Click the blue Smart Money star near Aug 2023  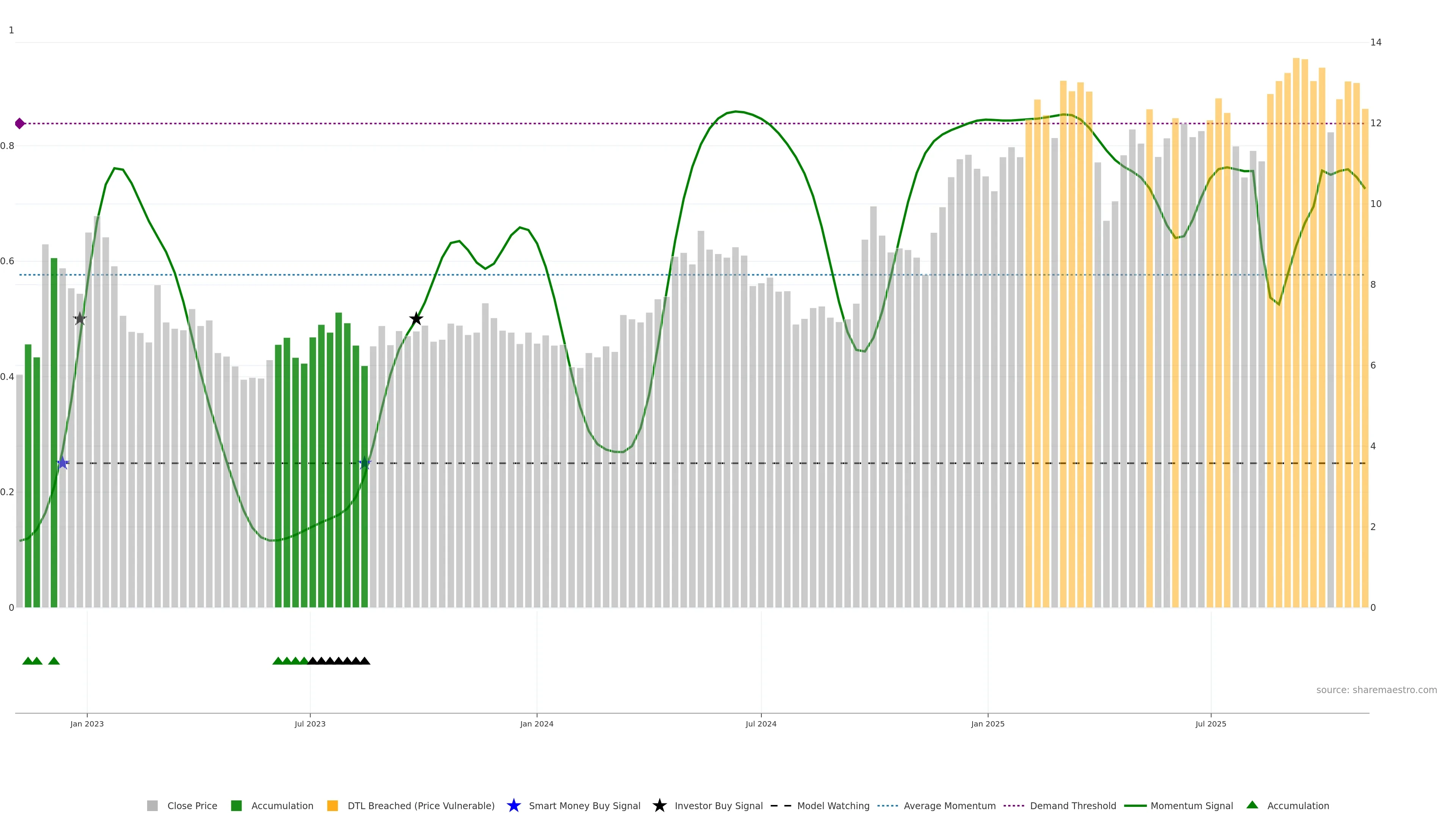(x=364, y=463)
